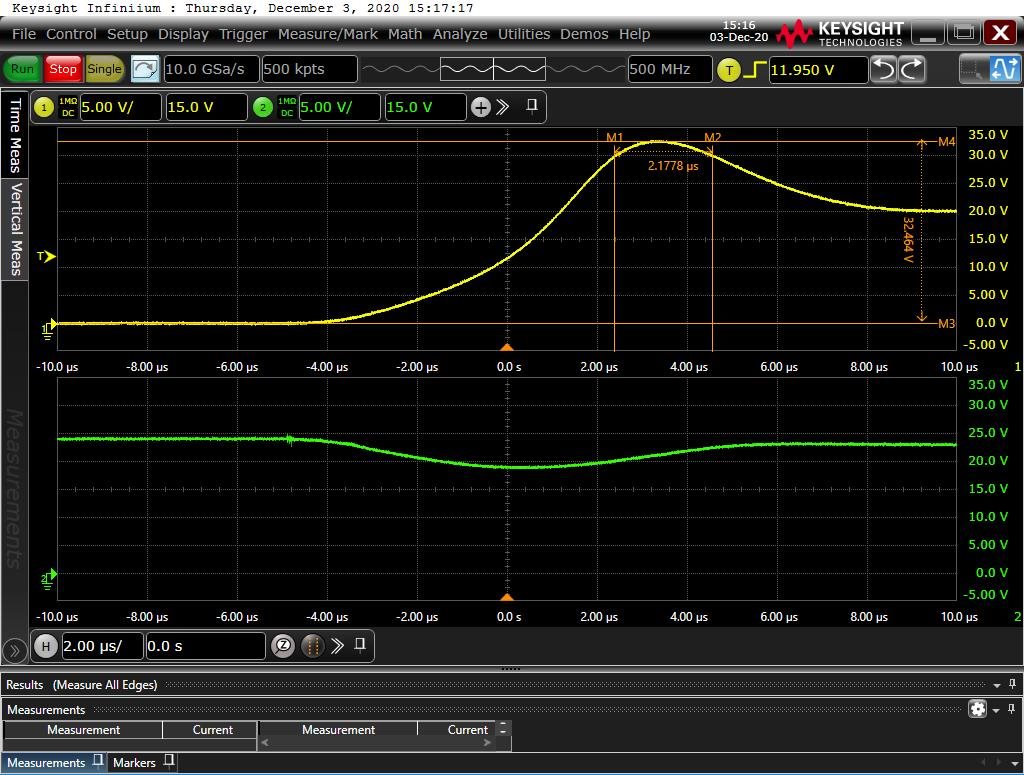
Task: Click the 2.00 µs/ timebase scale field
Action: click(102, 646)
